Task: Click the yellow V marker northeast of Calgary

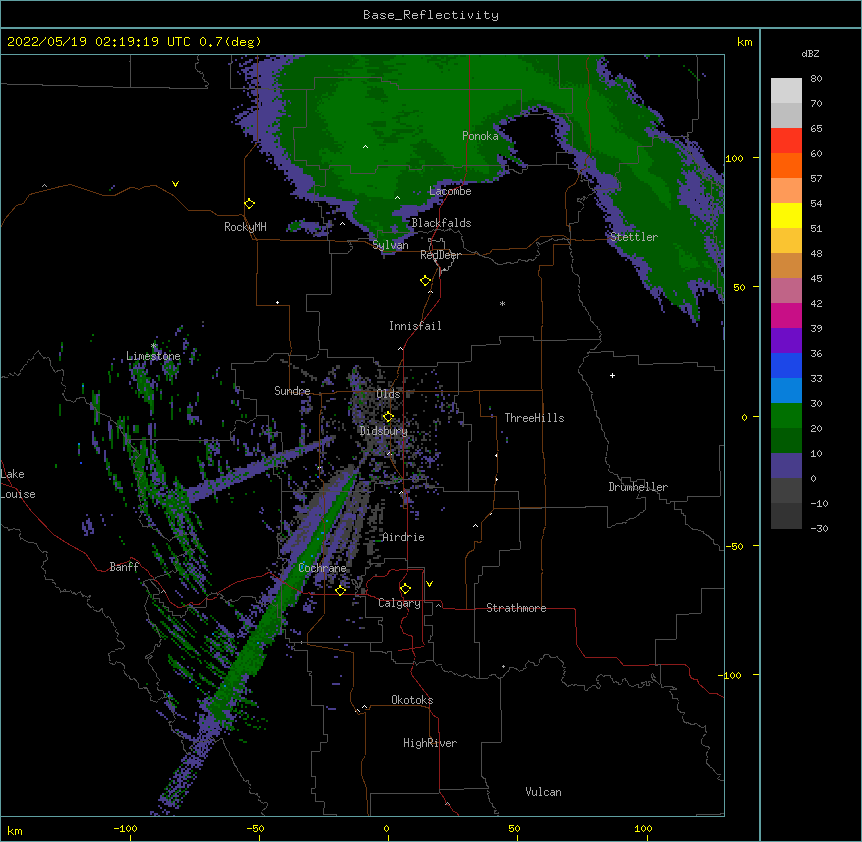Action: (429, 584)
